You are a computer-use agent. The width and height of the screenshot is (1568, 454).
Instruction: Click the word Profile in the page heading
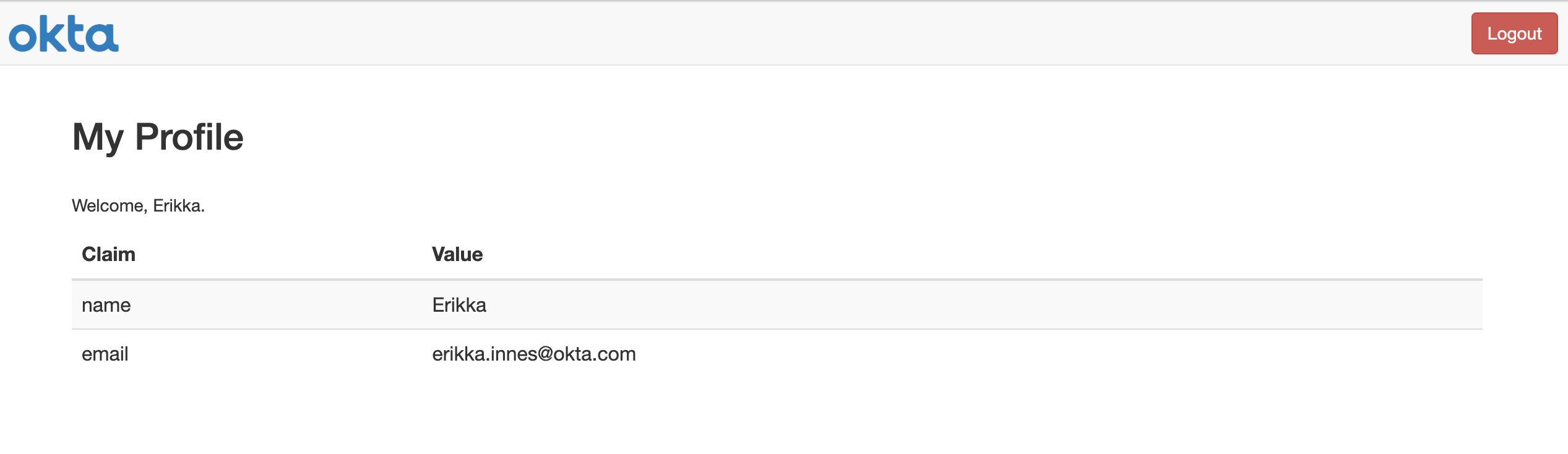pyautogui.click(x=189, y=137)
